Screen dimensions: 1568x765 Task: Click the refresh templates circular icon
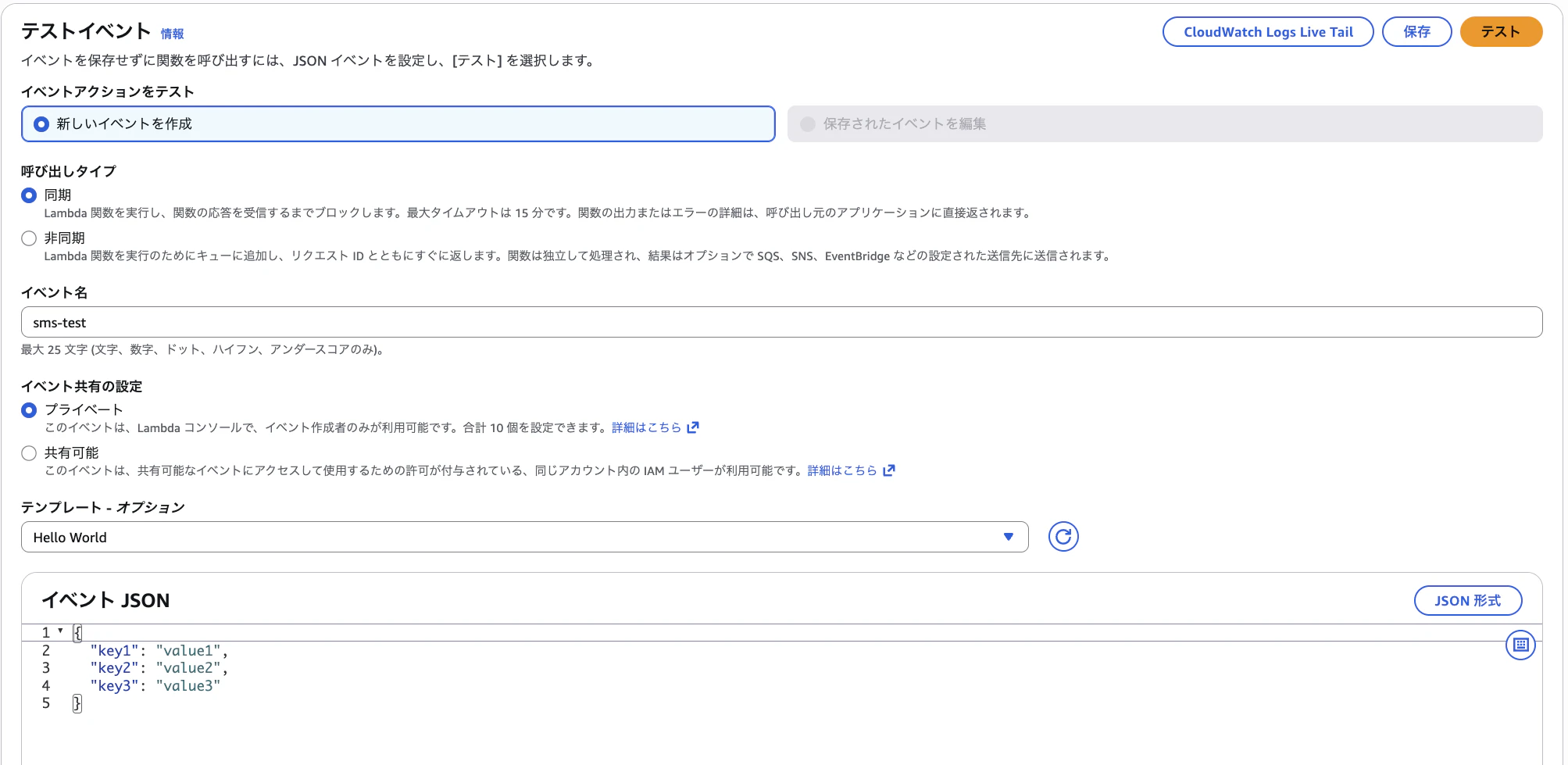pyautogui.click(x=1063, y=537)
